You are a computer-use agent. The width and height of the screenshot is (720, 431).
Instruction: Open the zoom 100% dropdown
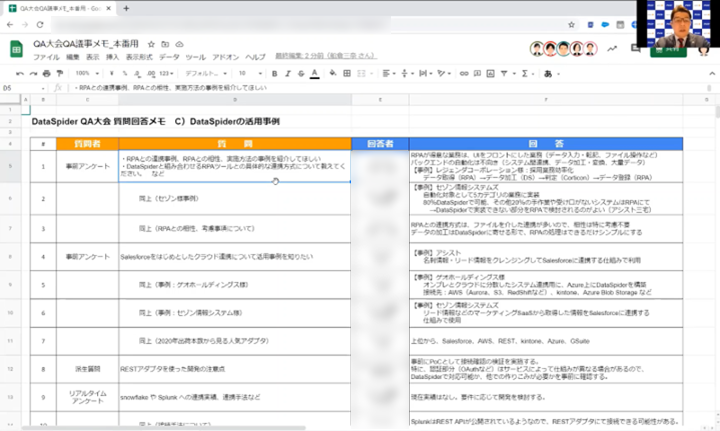click(x=87, y=73)
